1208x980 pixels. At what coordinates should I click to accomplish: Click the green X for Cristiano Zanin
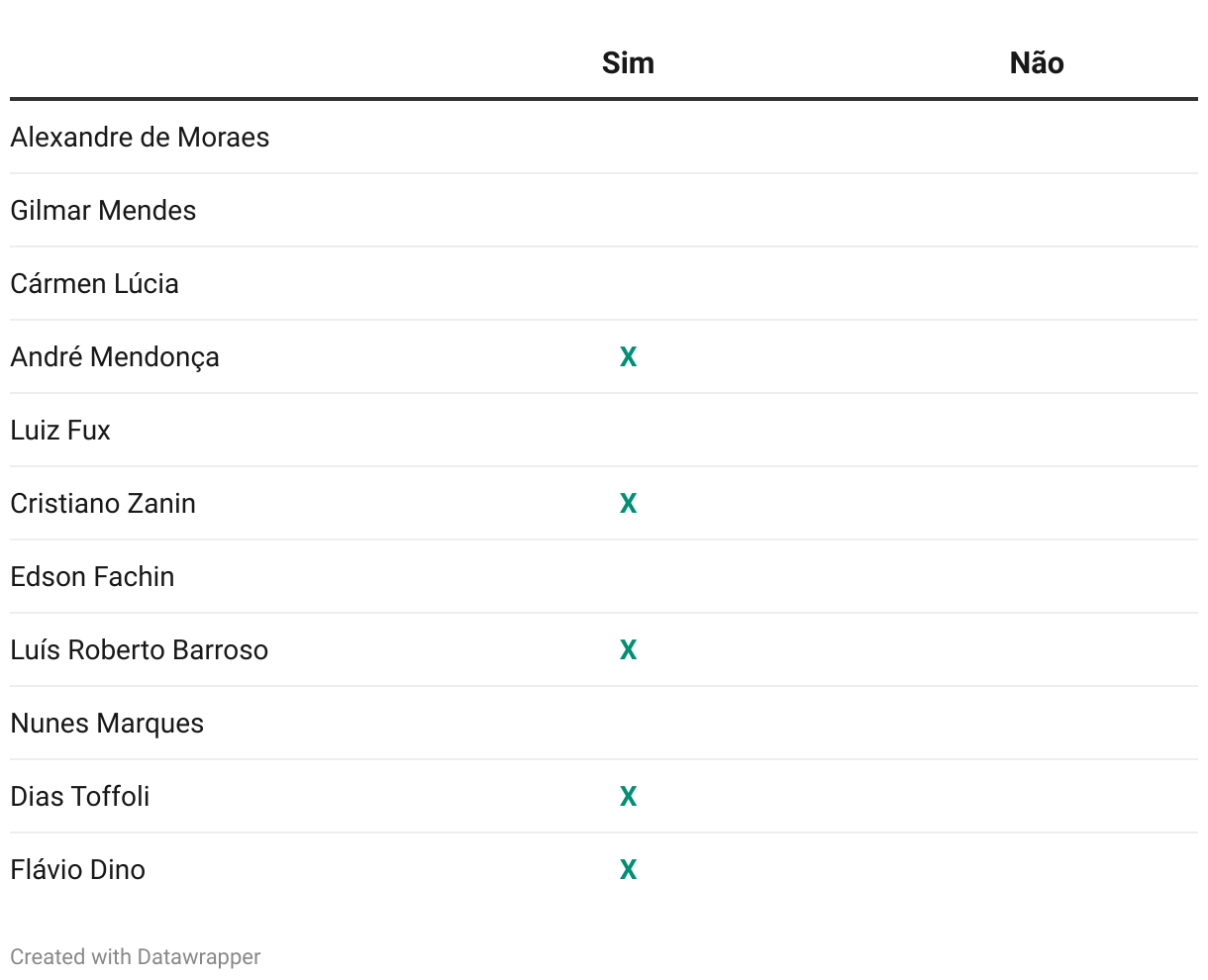(x=628, y=504)
